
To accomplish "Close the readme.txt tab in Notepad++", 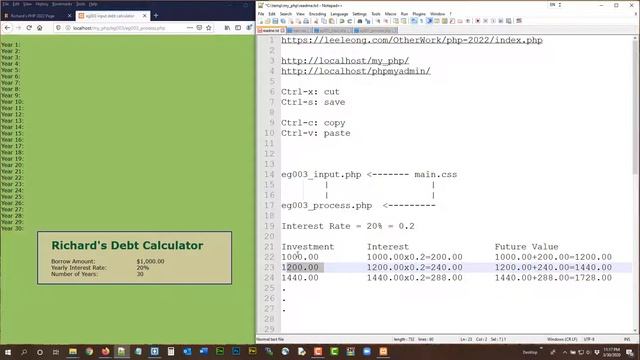I will pyautogui.click(x=282, y=31).
